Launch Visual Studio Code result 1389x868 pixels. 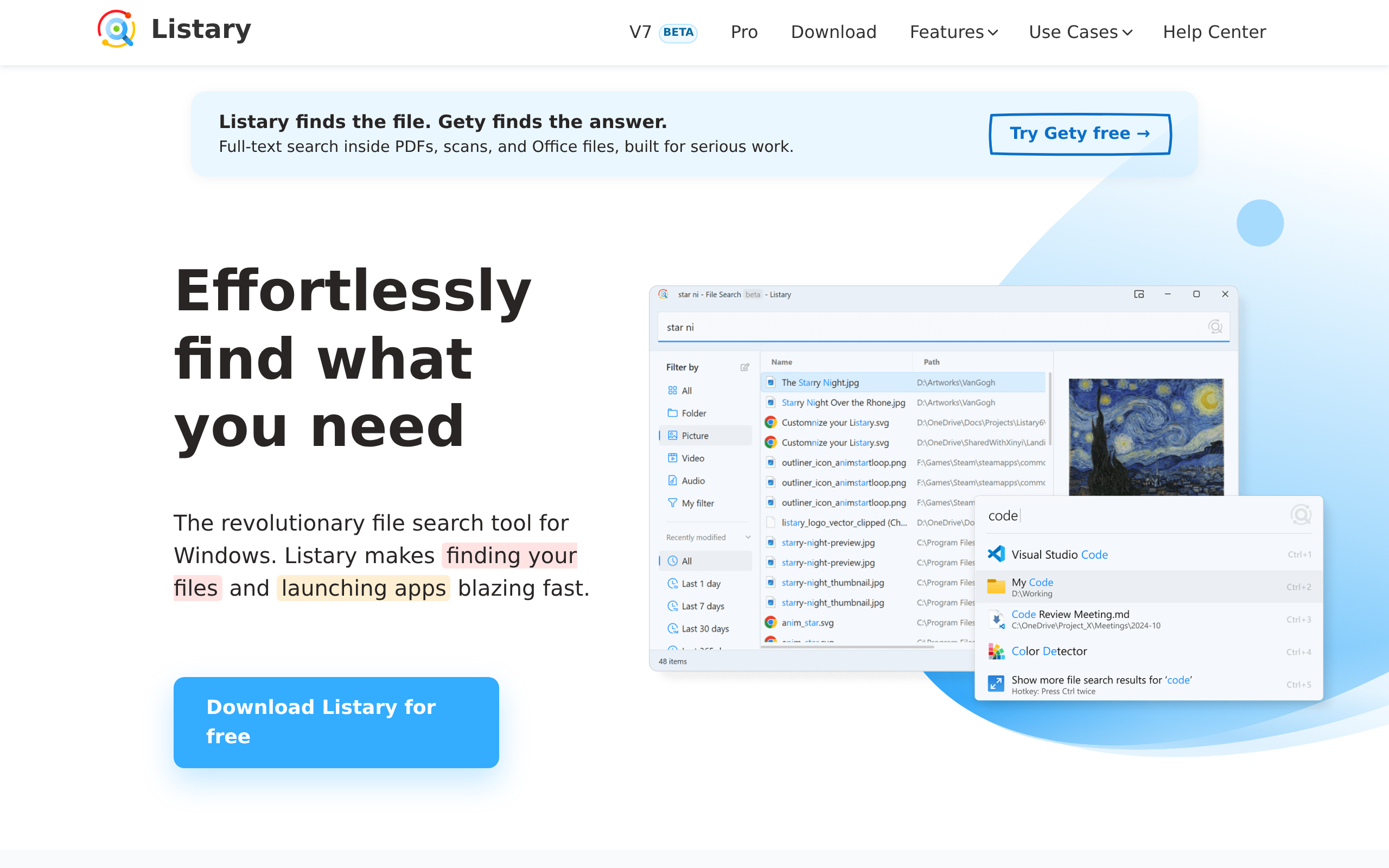click(1149, 554)
